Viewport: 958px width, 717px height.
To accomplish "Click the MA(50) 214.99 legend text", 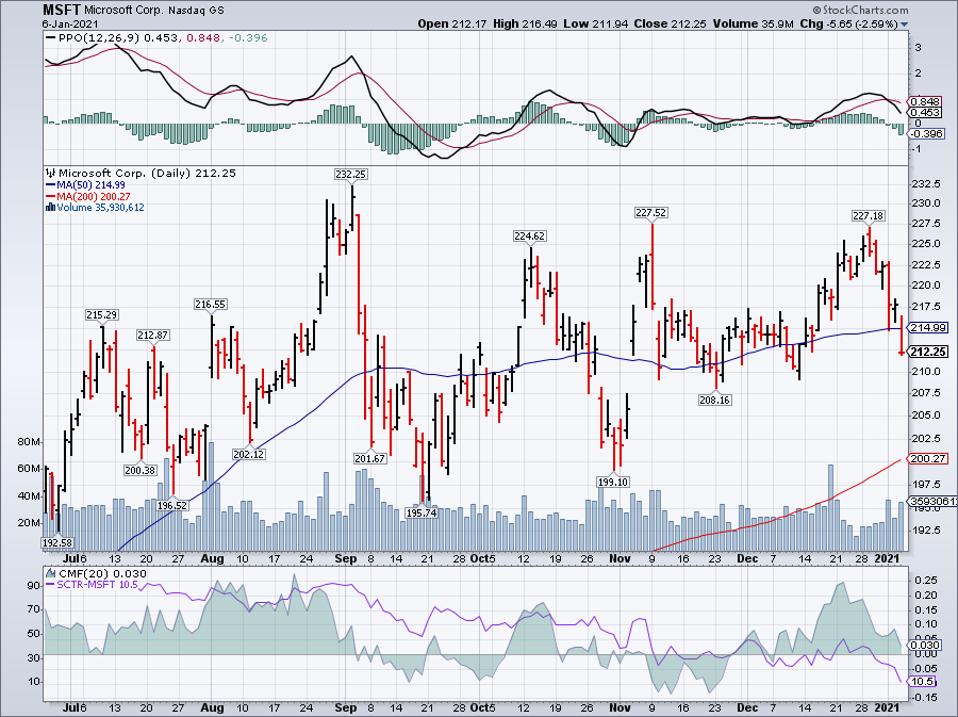I will tap(91, 185).
